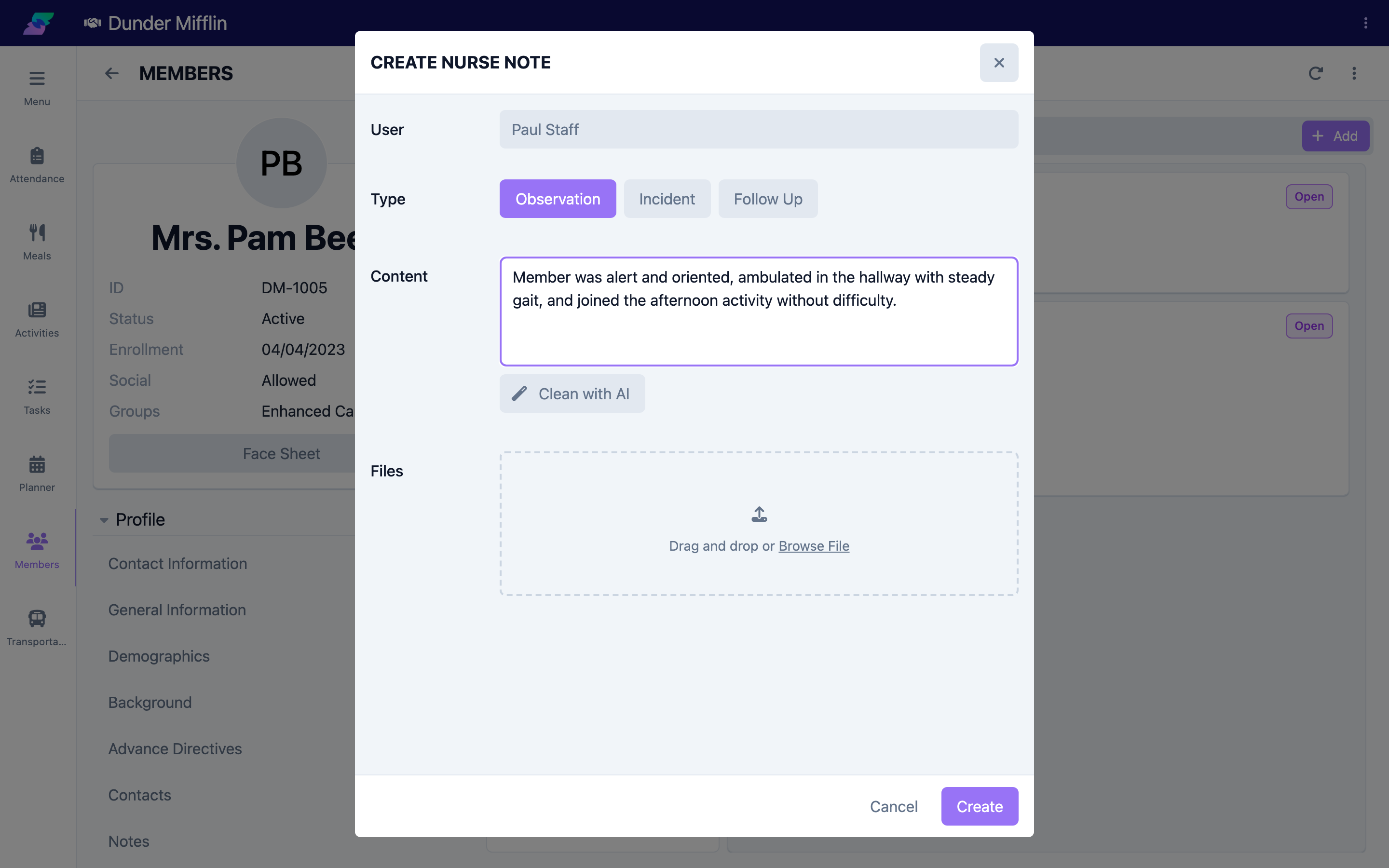Click the app logo in top bar
This screenshot has height=868, width=1389.
tap(39, 24)
